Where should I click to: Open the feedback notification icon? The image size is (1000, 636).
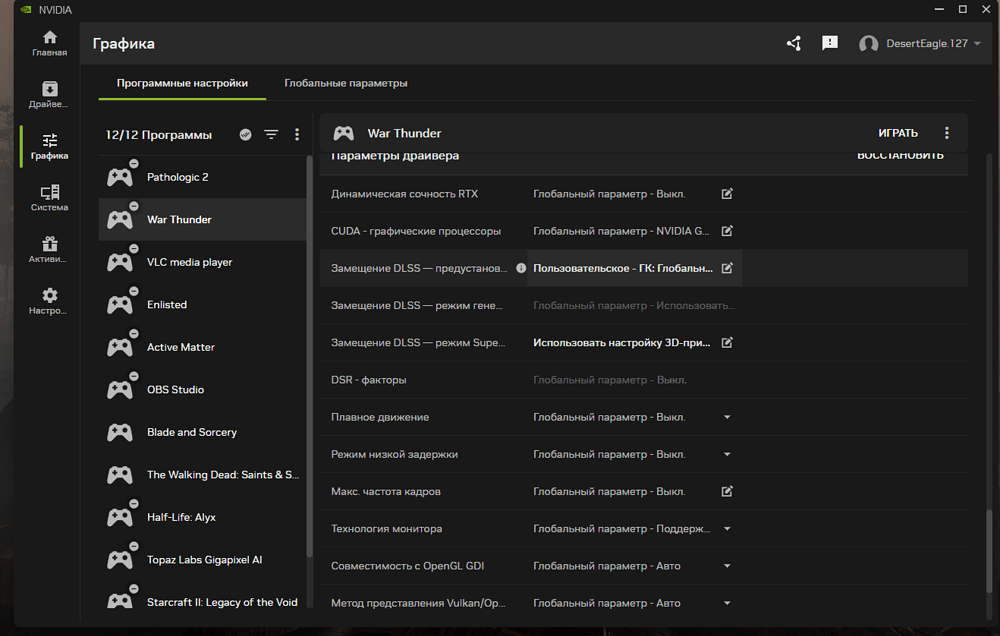tap(830, 43)
